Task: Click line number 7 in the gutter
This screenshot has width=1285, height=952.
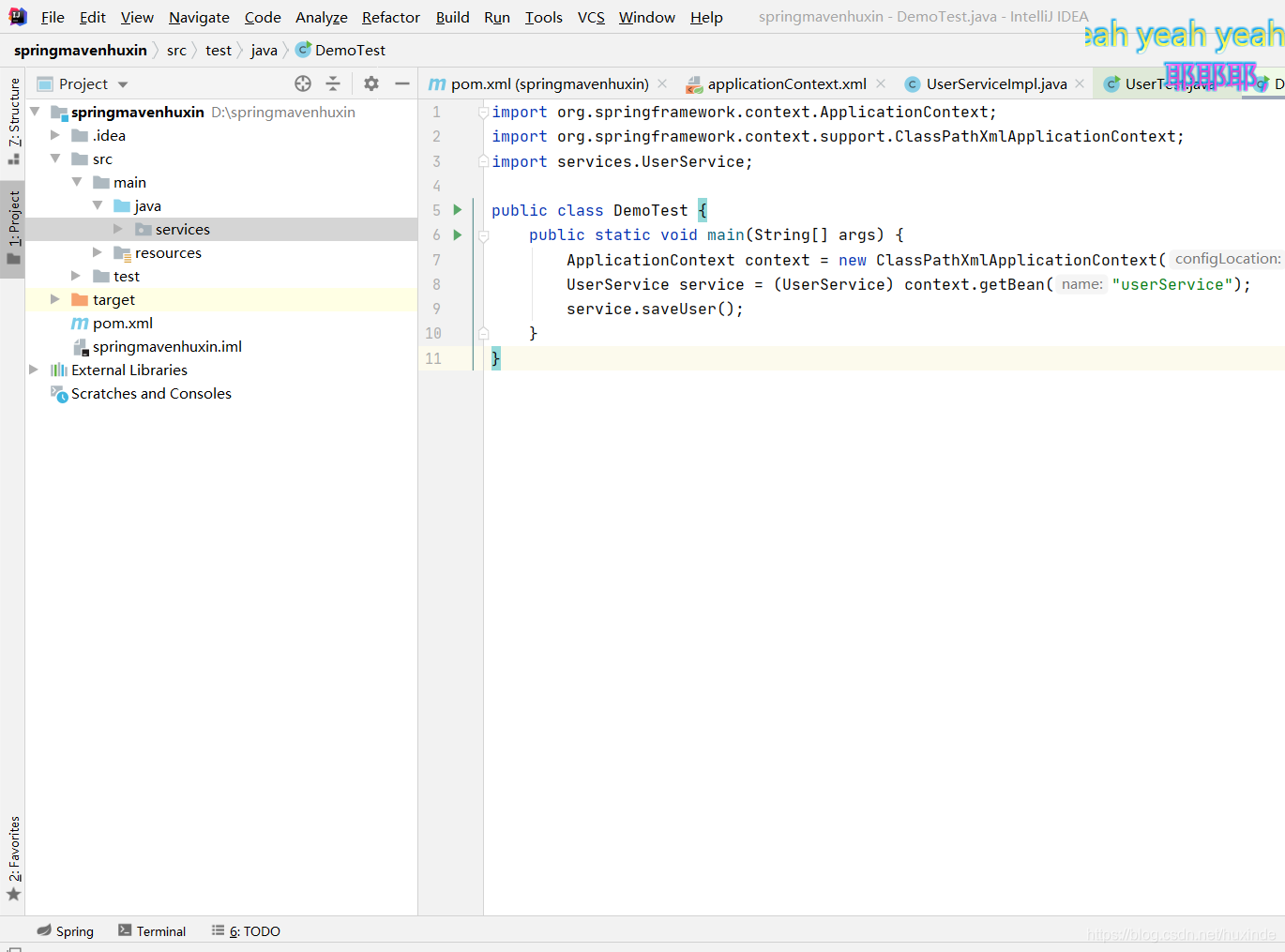Action: pyautogui.click(x=436, y=260)
